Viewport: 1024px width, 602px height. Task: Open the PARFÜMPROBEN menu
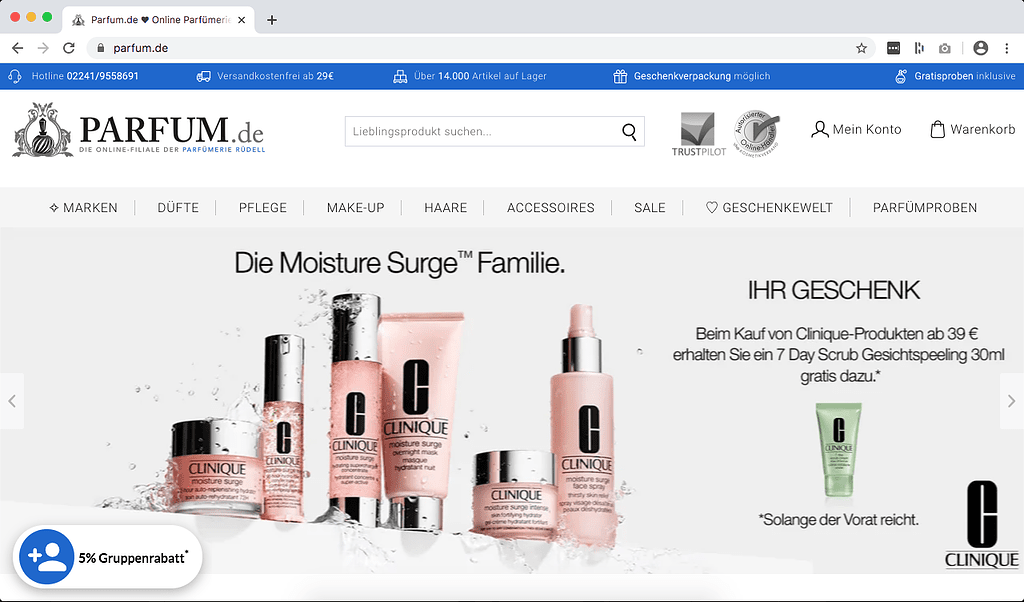(925, 208)
